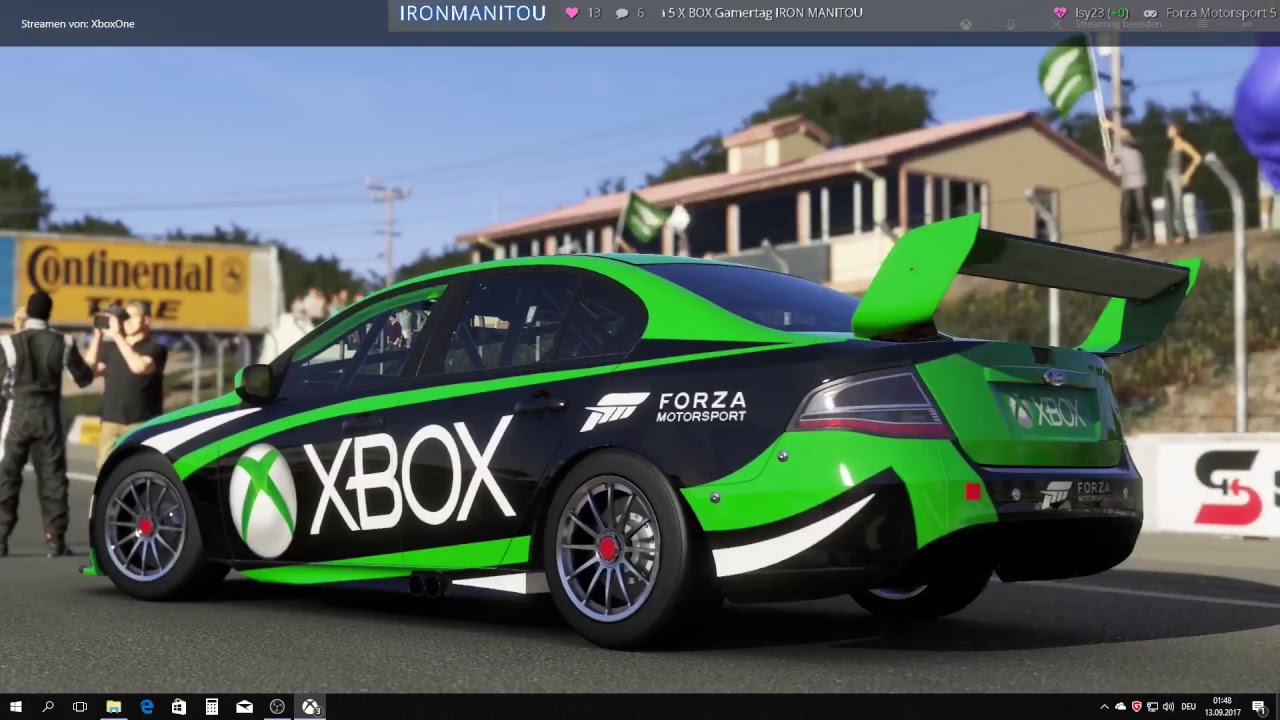Click the pink heart likes icon
Image resolution: width=1280 pixels, height=720 pixels.
[x=572, y=13]
